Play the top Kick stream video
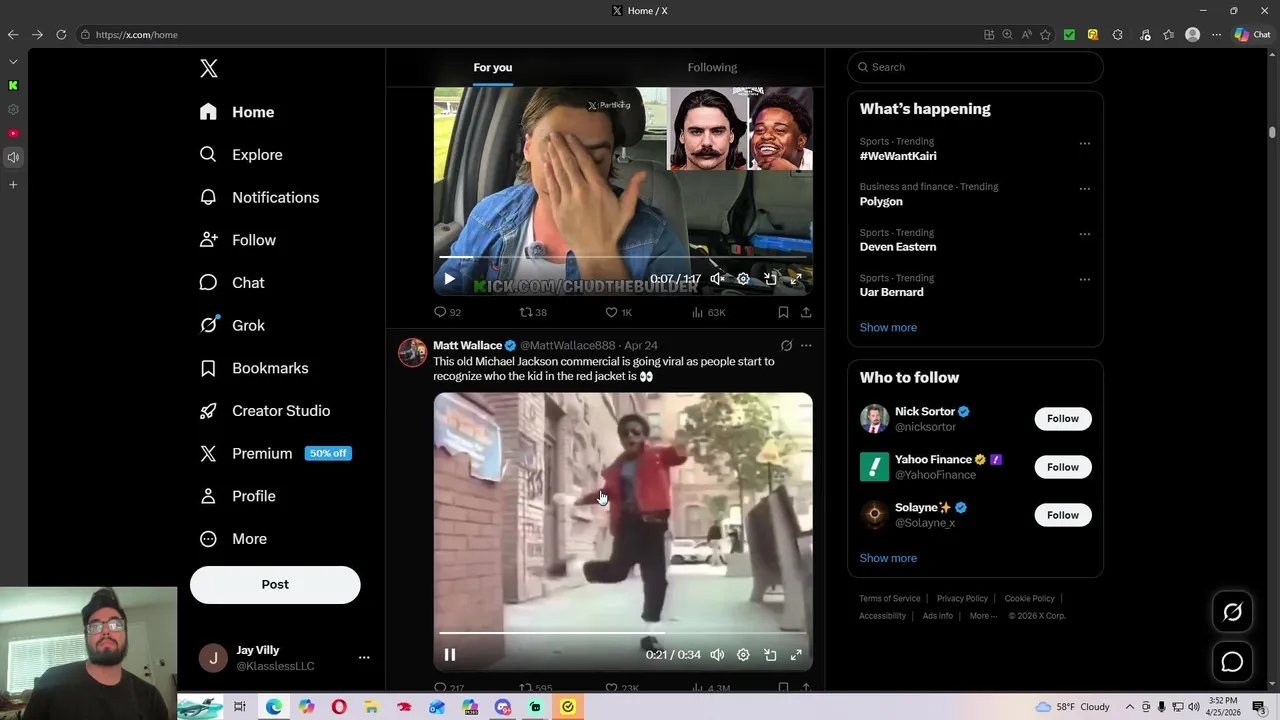 coord(449,279)
